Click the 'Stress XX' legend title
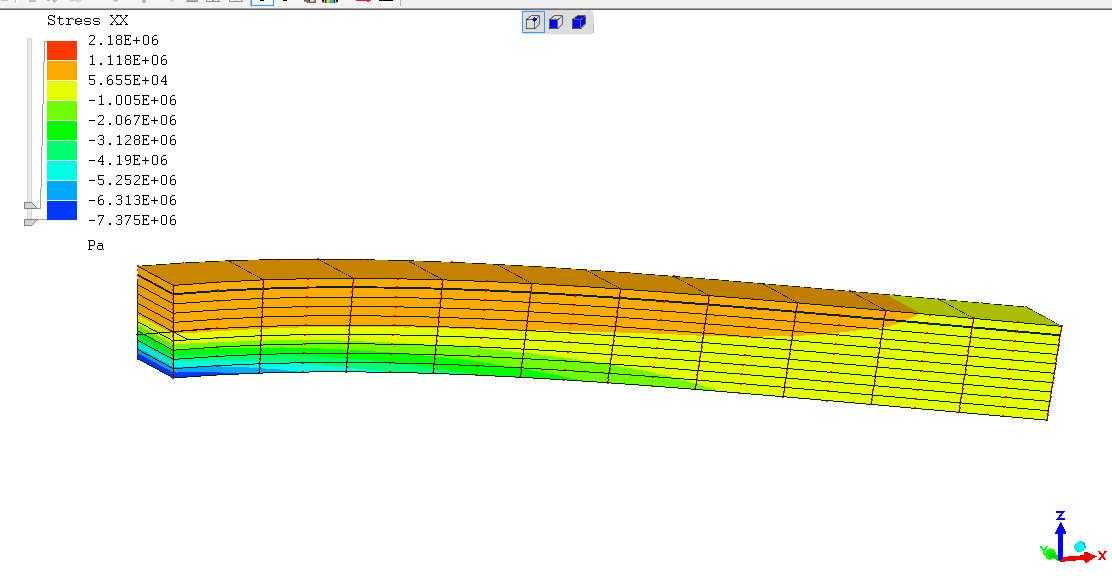This screenshot has height=576, width=1112. point(87,21)
